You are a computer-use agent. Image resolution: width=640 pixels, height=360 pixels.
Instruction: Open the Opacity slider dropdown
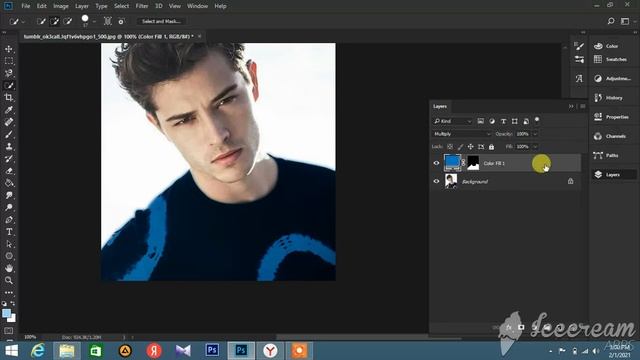(535, 134)
